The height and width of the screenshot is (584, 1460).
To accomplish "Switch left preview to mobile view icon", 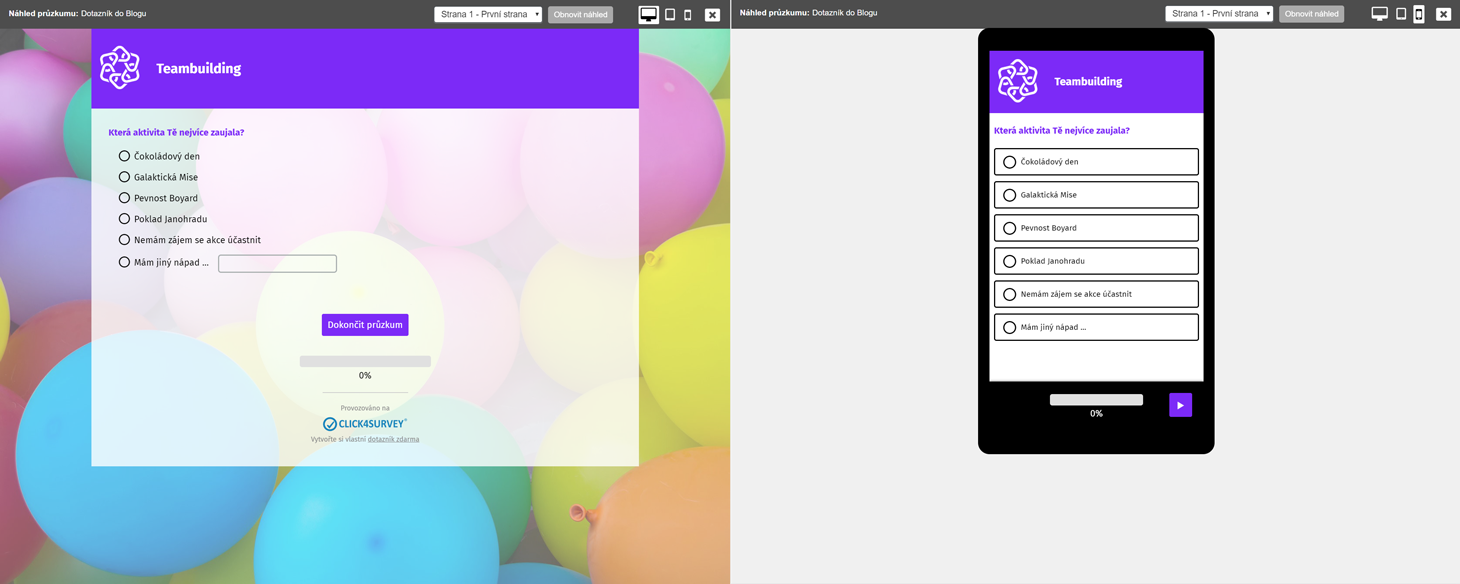I will 688,14.
